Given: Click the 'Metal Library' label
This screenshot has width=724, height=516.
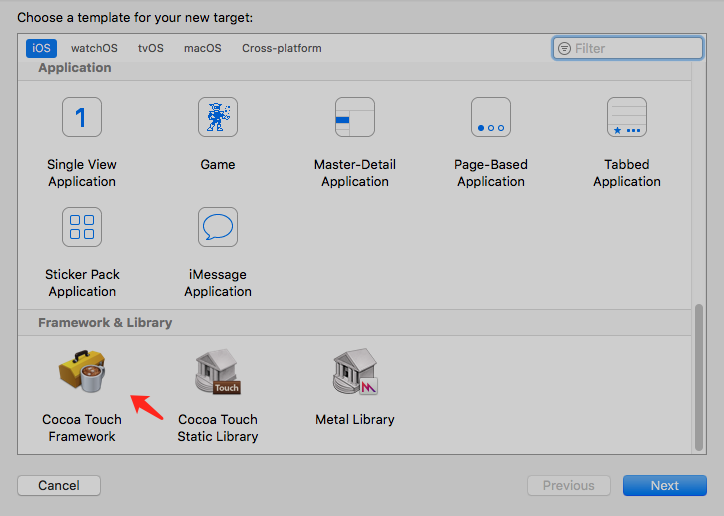Looking at the screenshot, I should (355, 420).
